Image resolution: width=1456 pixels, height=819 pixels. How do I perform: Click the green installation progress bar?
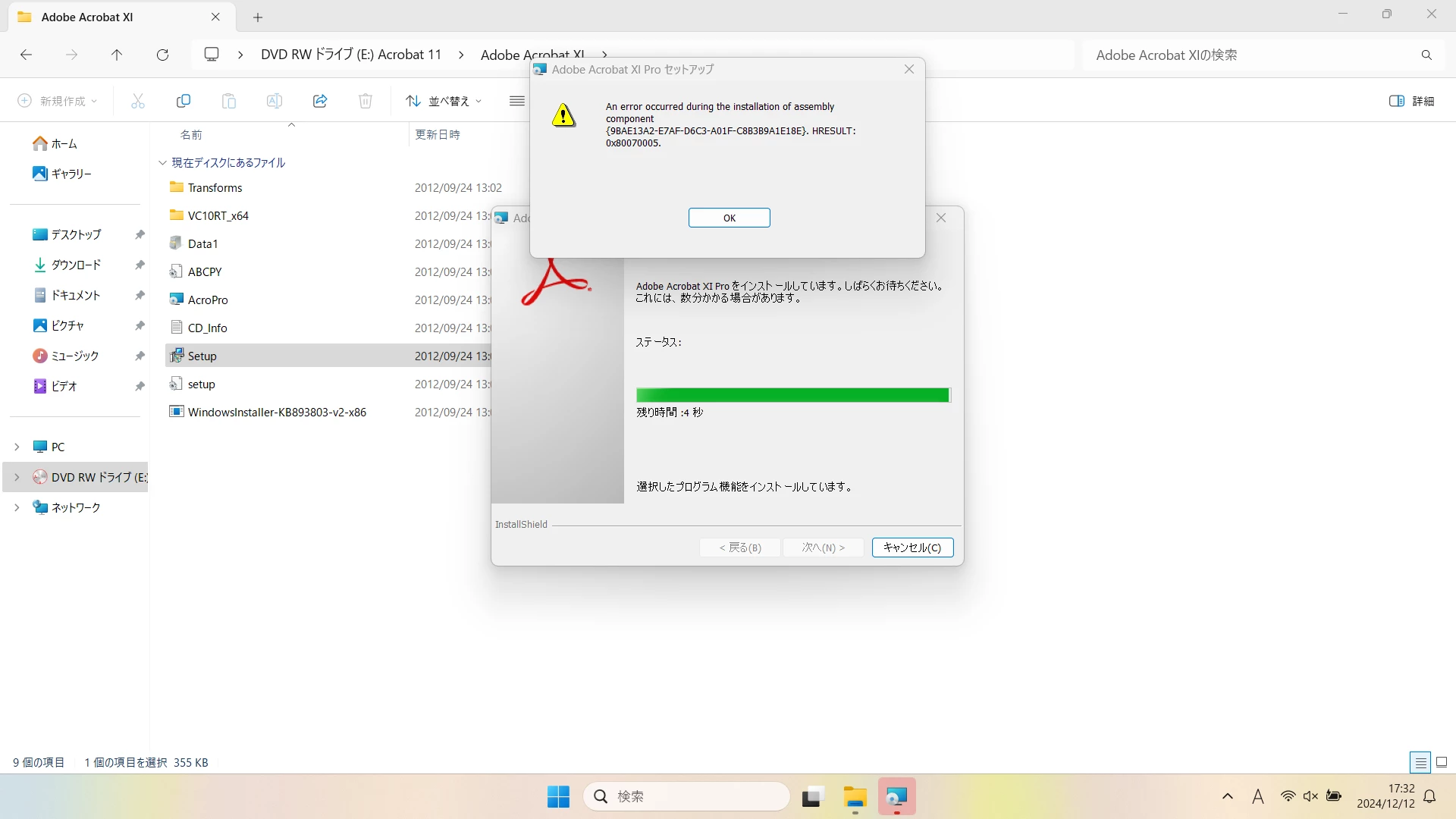[792, 395]
